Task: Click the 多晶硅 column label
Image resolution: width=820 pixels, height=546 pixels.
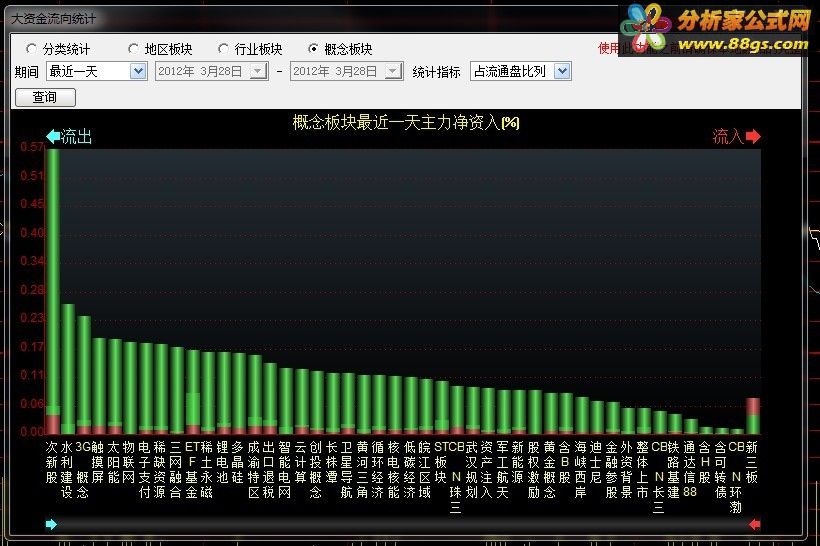Action: [x=237, y=462]
